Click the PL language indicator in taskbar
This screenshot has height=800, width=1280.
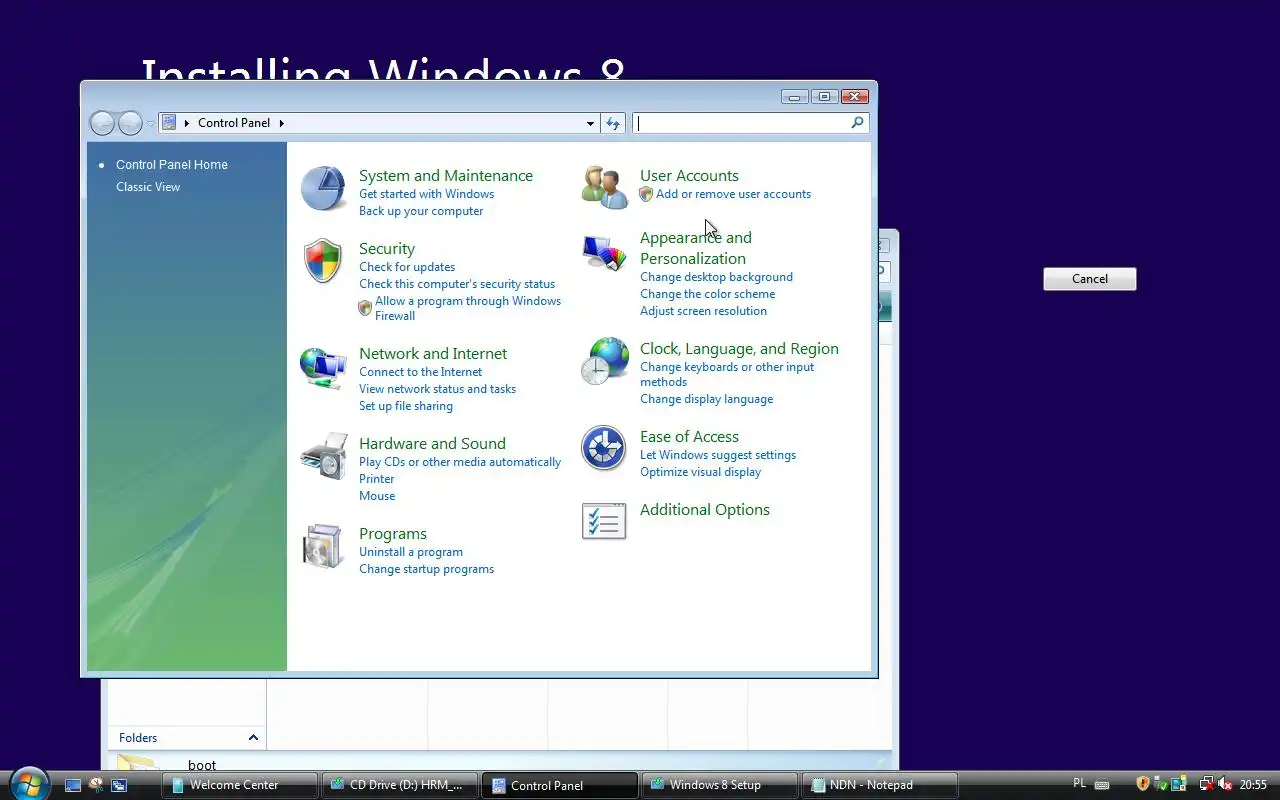click(x=1080, y=784)
